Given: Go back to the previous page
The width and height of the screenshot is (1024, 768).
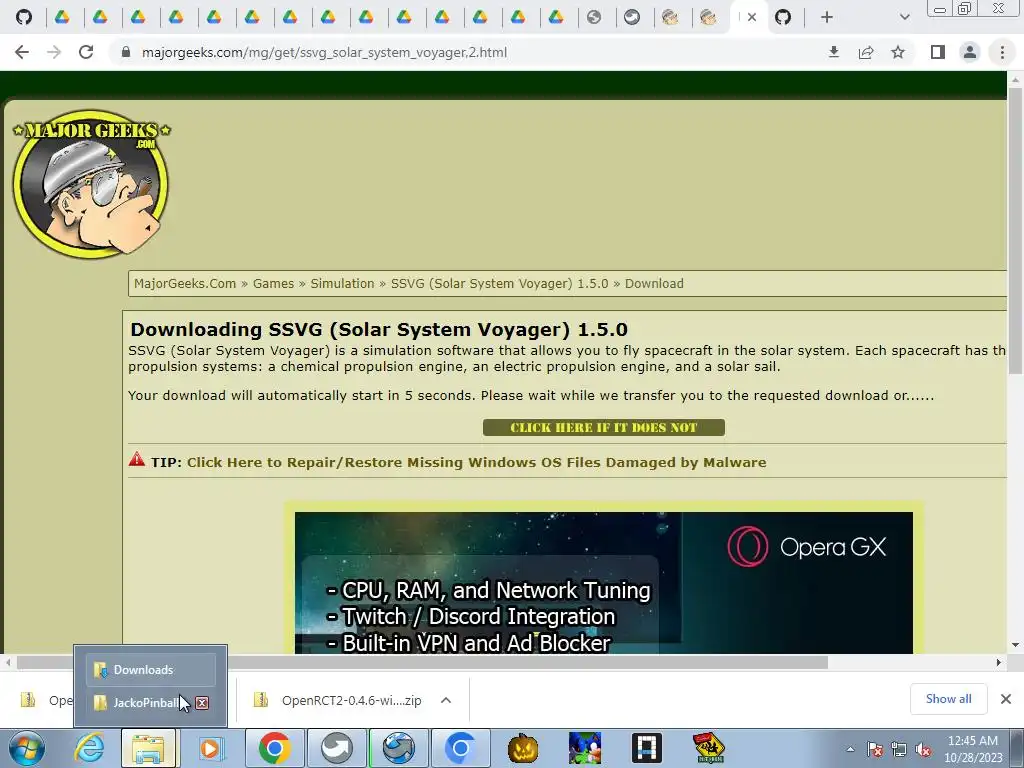Looking at the screenshot, I should [x=22, y=52].
